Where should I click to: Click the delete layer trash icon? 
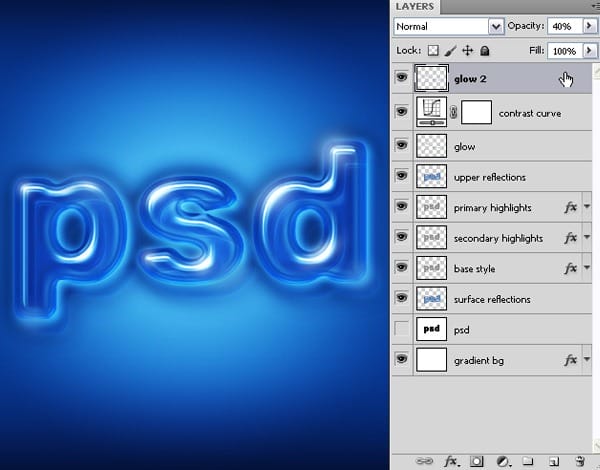(580, 461)
